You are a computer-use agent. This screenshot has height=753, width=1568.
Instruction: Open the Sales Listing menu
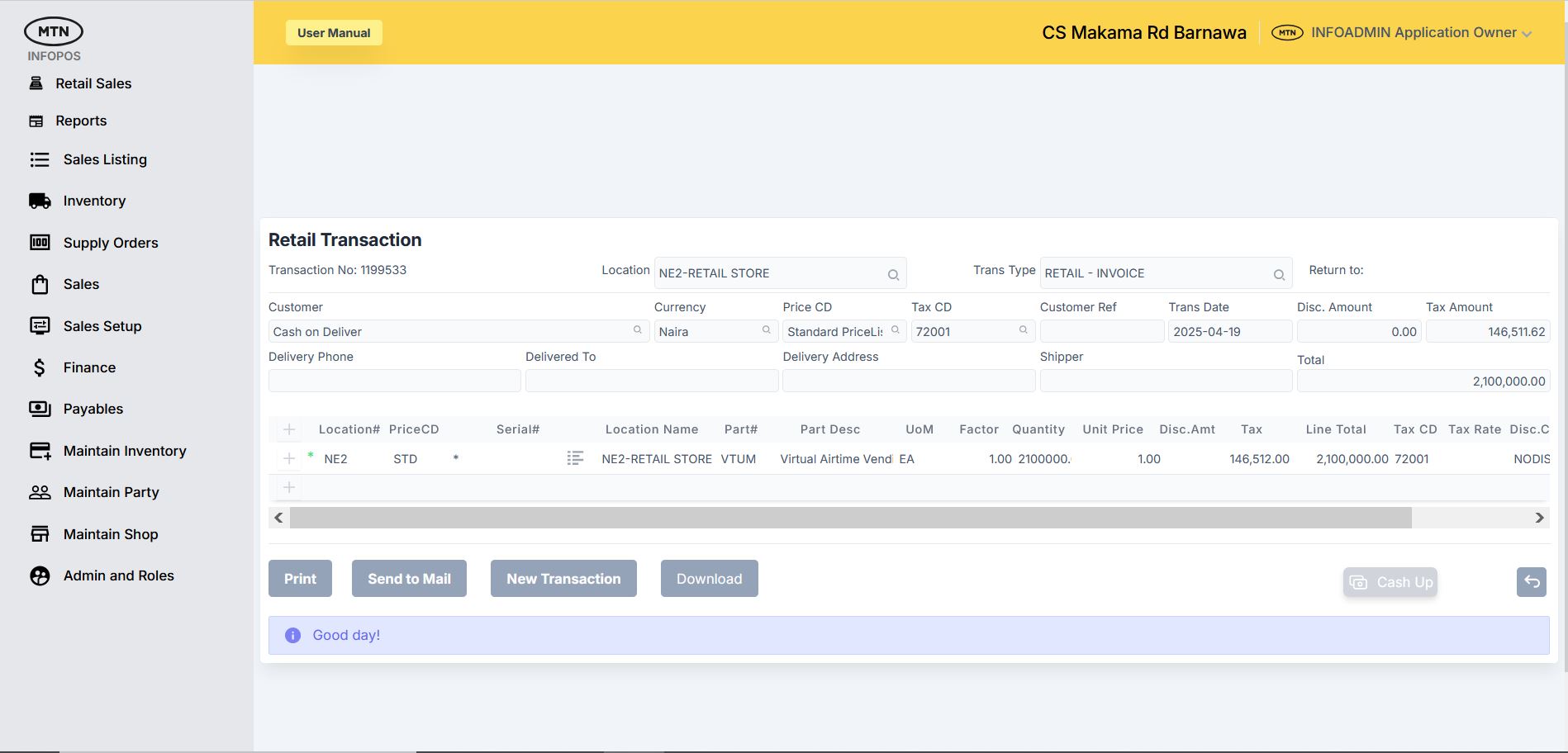105,159
